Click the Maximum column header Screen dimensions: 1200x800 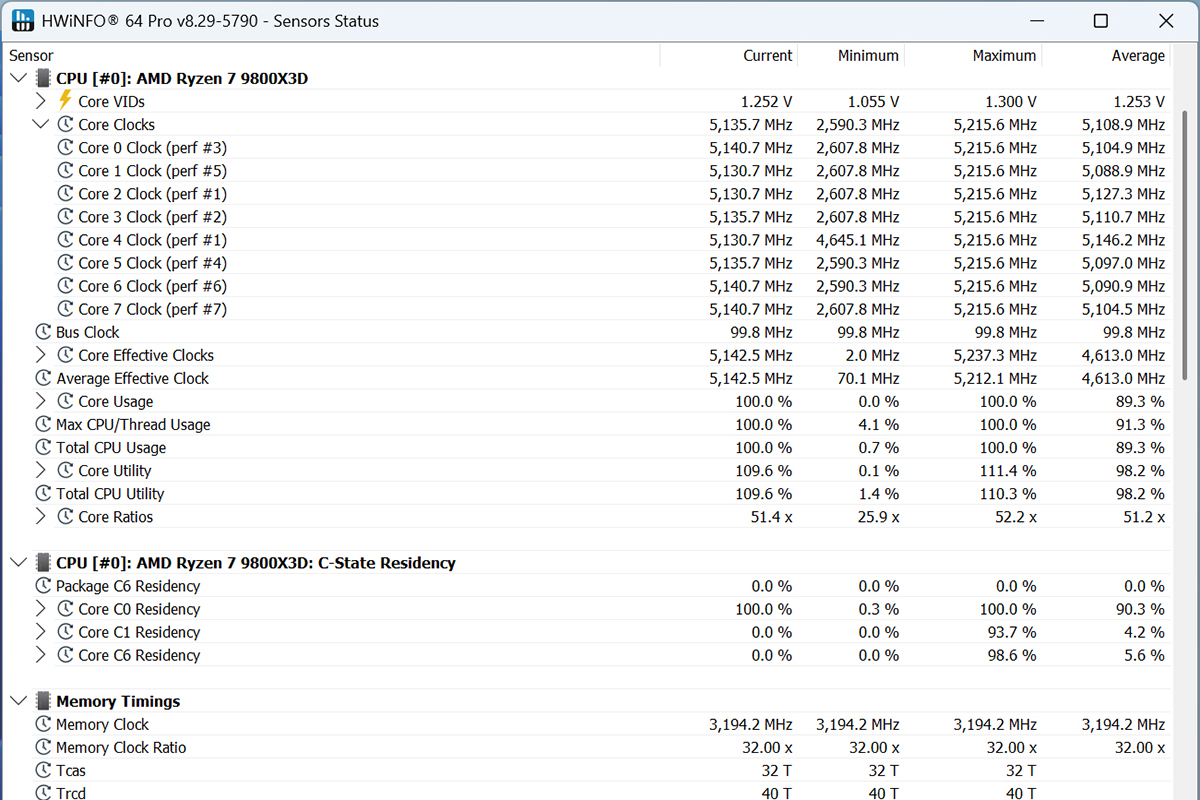coord(1004,56)
